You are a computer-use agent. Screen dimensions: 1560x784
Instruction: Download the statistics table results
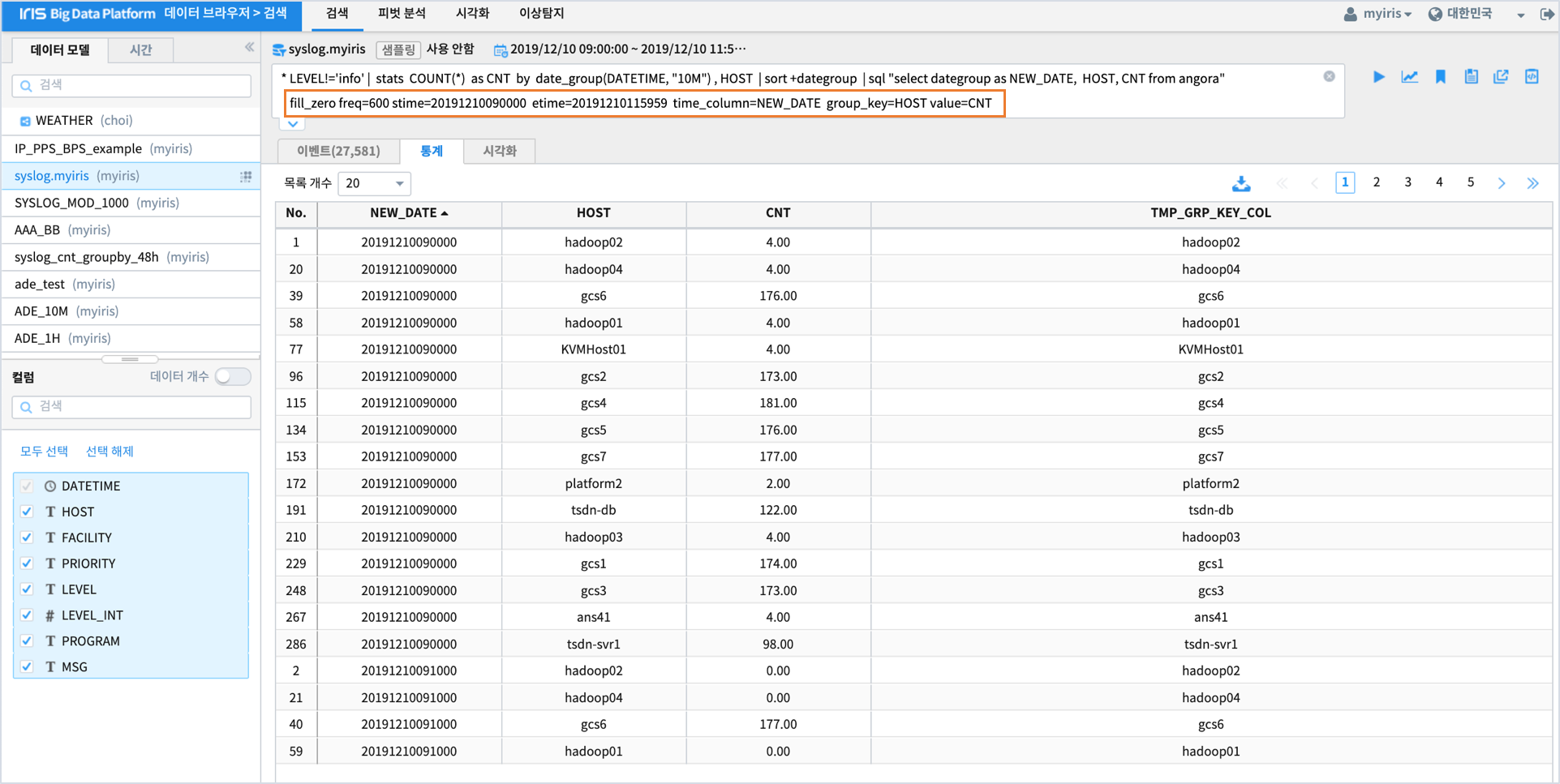(1240, 183)
